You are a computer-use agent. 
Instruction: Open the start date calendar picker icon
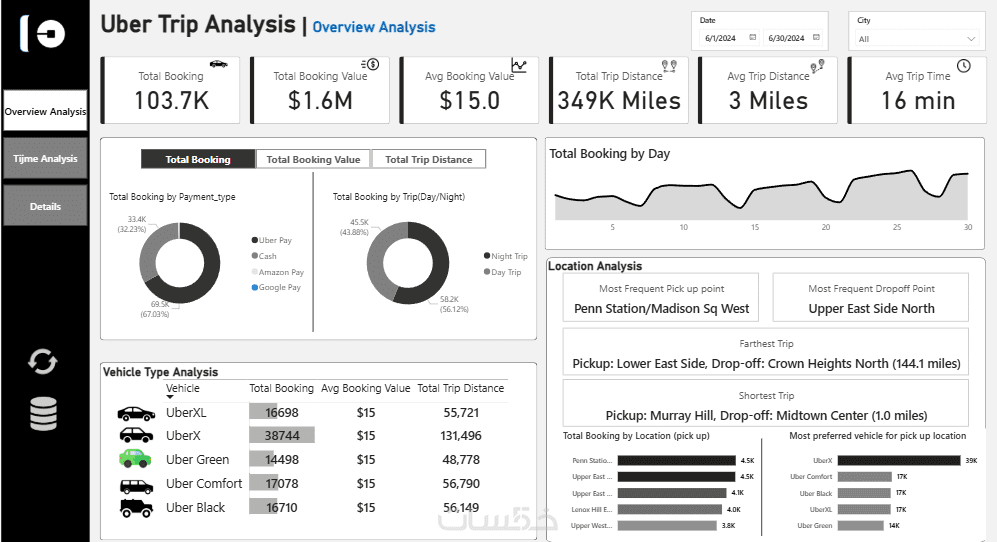coord(753,38)
